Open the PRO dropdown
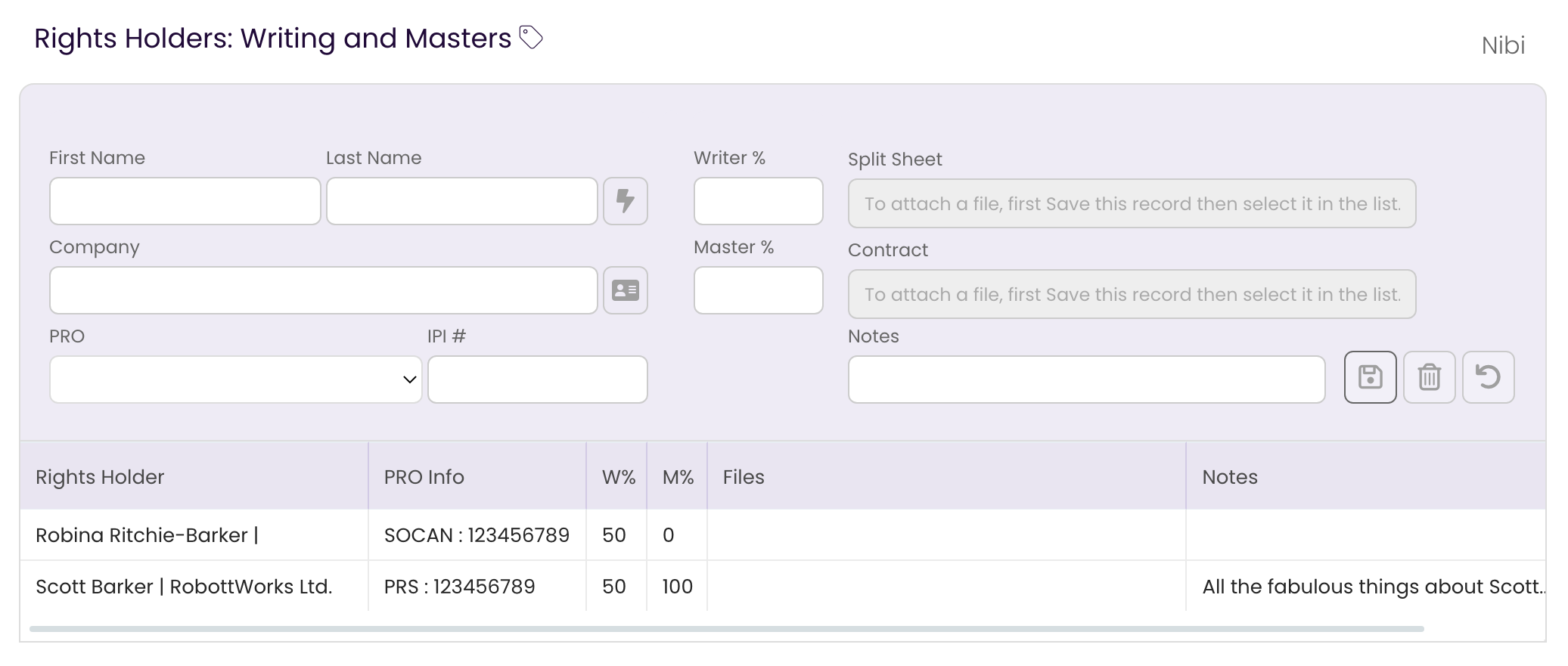Image resolution: width=1568 pixels, height=666 pixels. (236, 379)
